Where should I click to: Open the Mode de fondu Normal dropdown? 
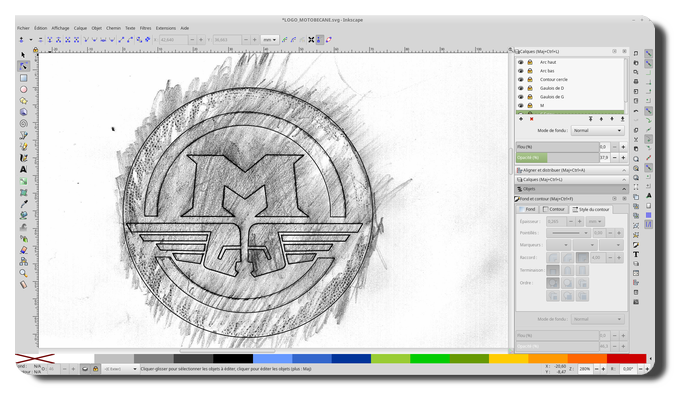coord(597,130)
